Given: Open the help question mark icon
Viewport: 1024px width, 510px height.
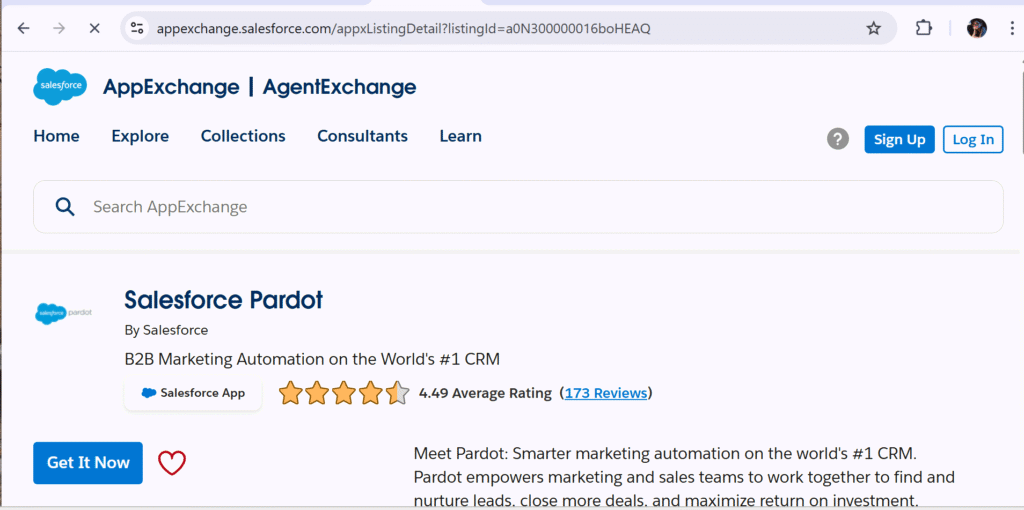Looking at the screenshot, I should point(838,139).
